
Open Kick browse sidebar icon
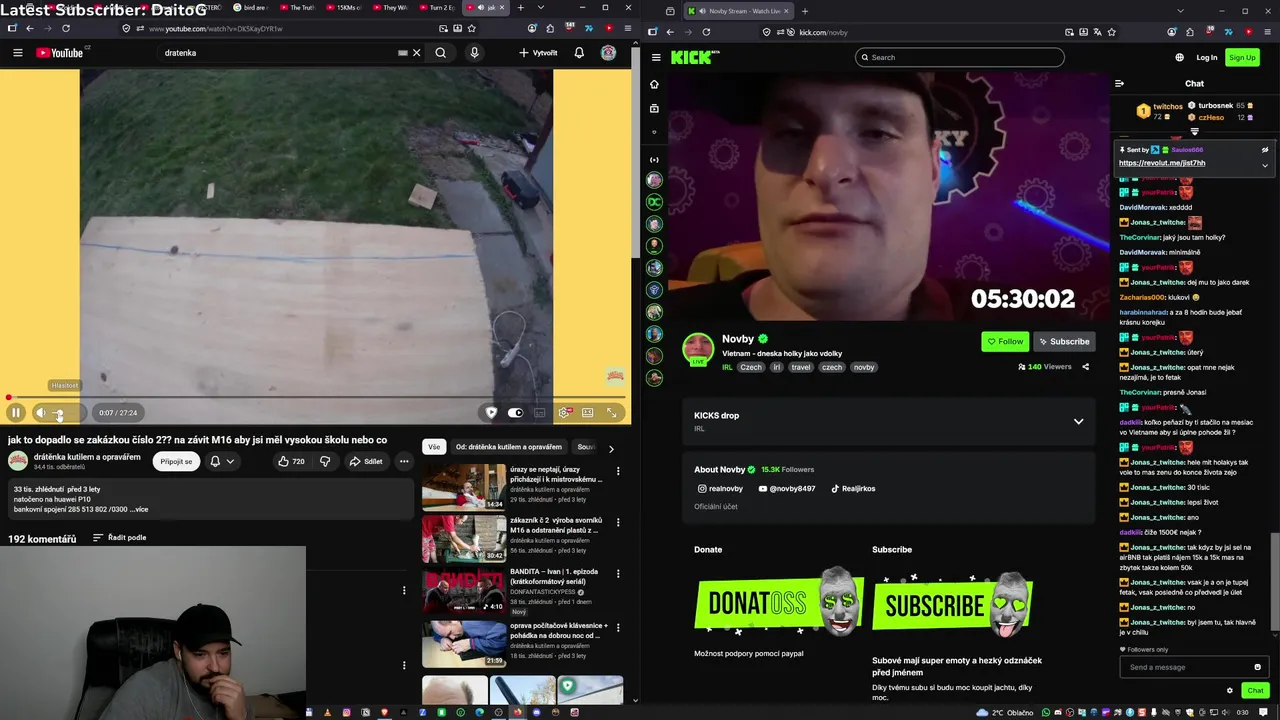[x=654, y=108]
